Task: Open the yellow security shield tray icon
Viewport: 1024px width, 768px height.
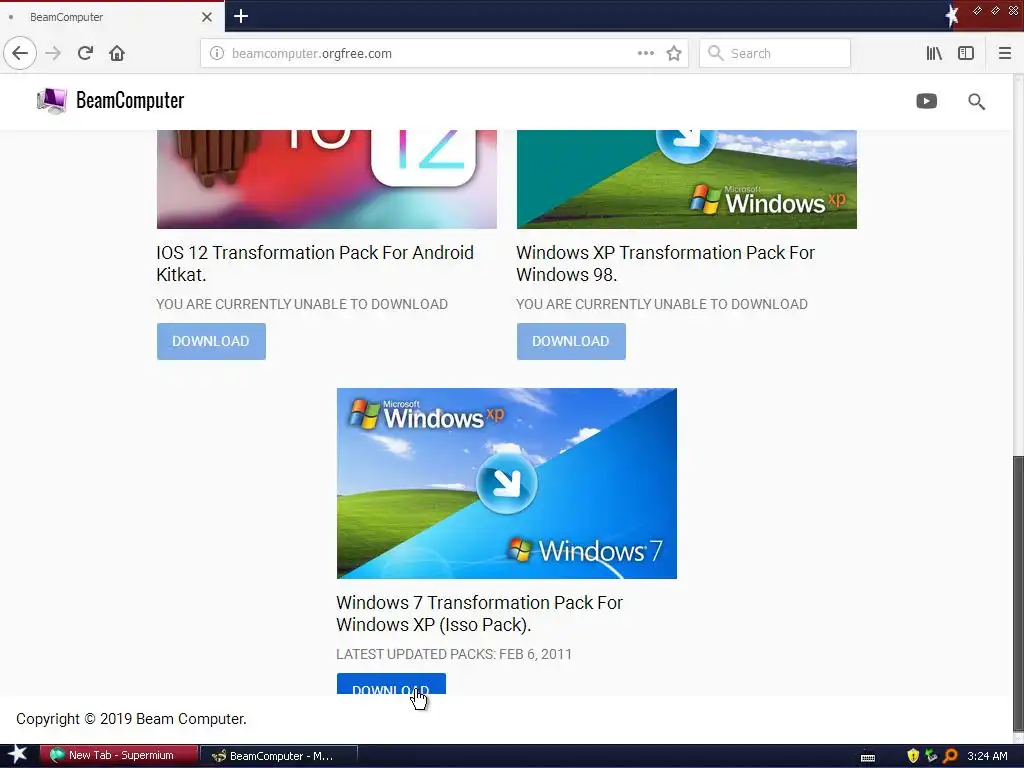Action: tap(912, 756)
